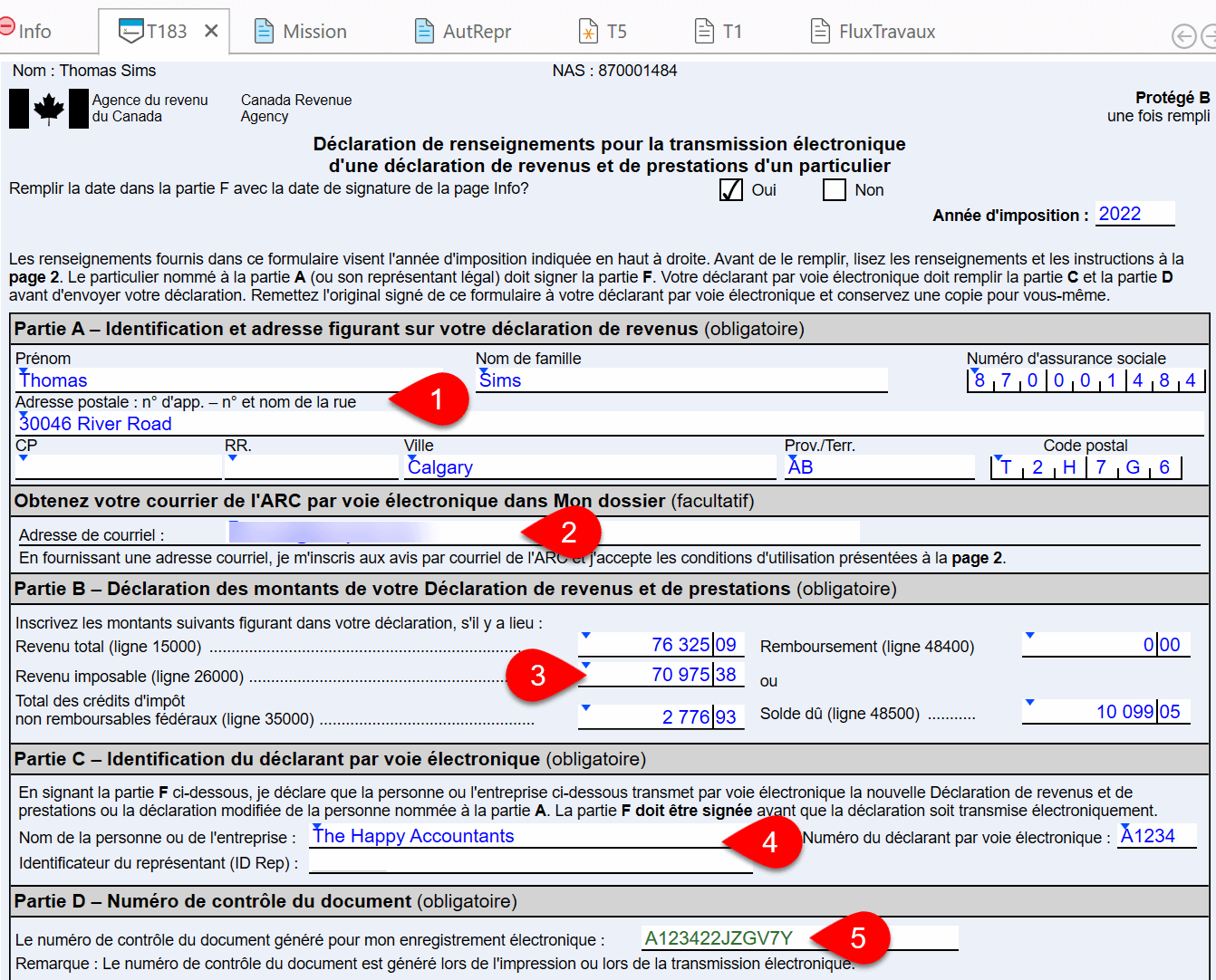
Task: Open the AutRepr tab
Action: [x=462, y=31]
